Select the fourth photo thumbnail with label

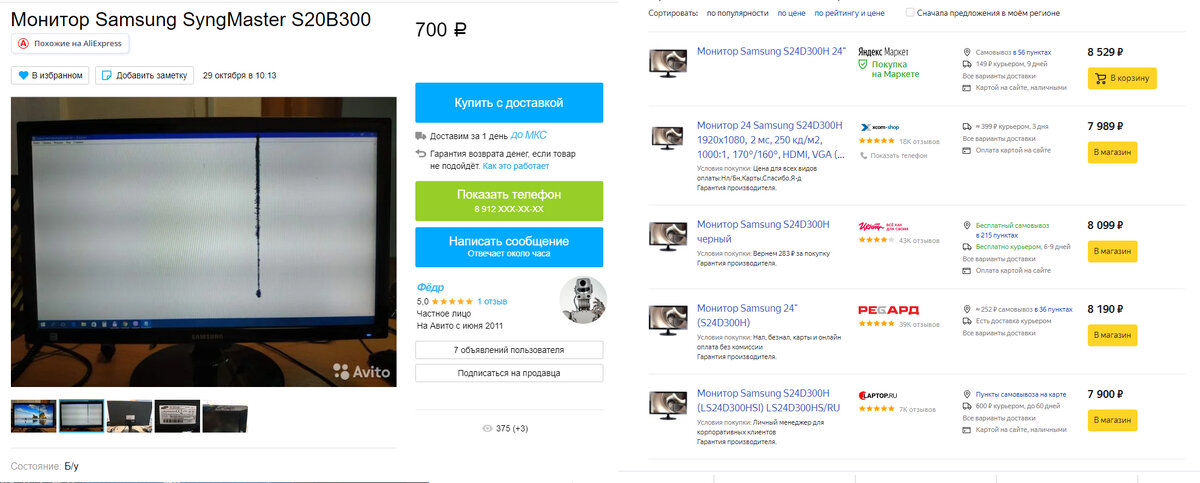(x=177, y=416)
